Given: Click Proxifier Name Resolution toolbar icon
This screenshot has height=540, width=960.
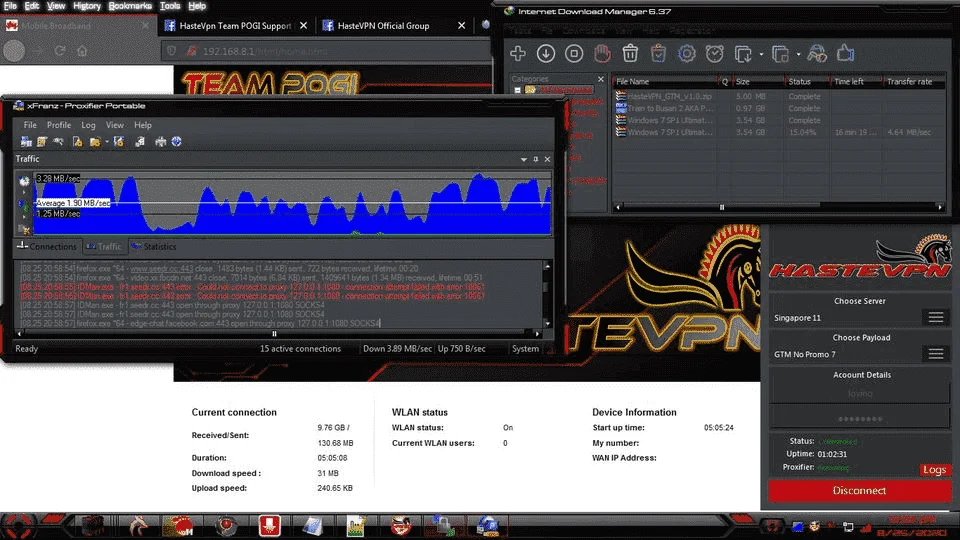Looking at the screenshot, I should [58, 141].
